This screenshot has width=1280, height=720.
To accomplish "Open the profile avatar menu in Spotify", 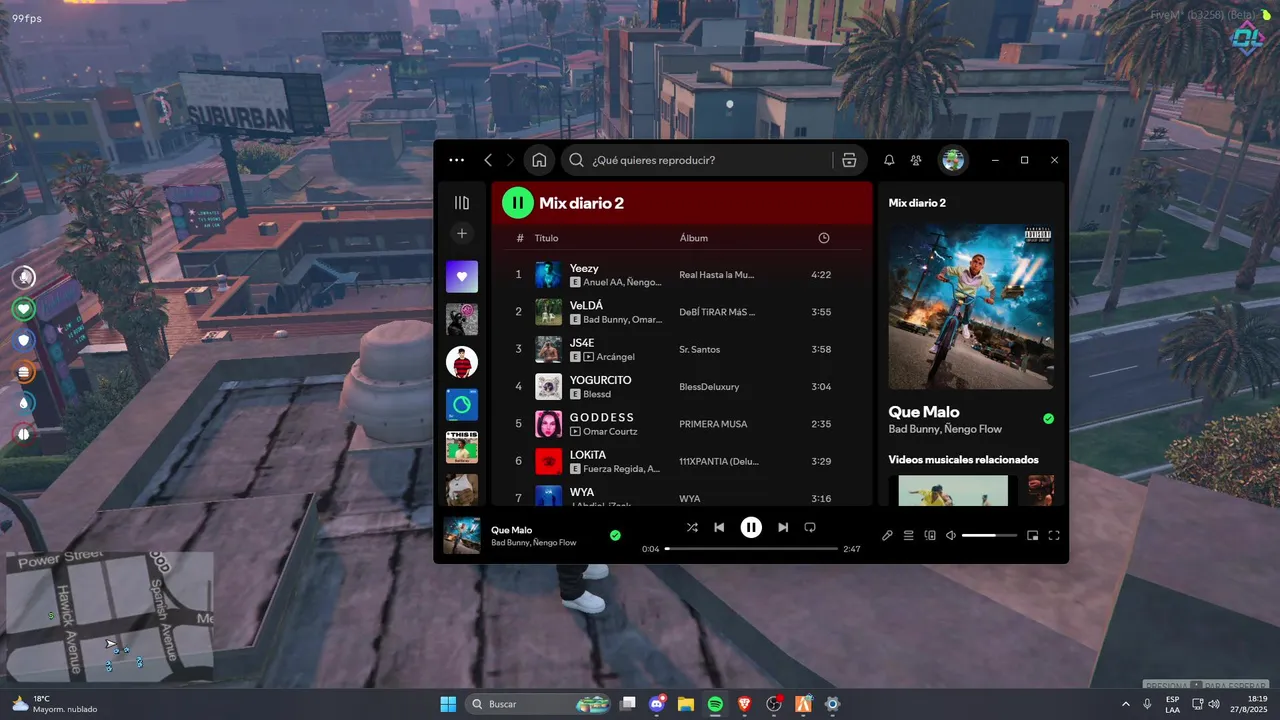I will pyautogui.click(x=953, y=160).
